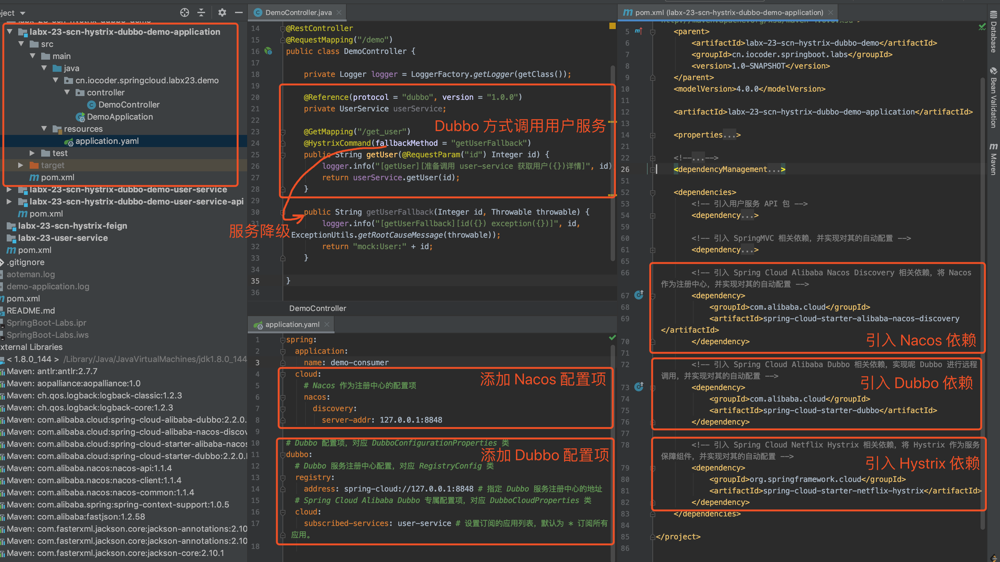Viewport: 1000px width, 562px height.
Task: Open the Bean Validation tool window
Action: [993, 97]
